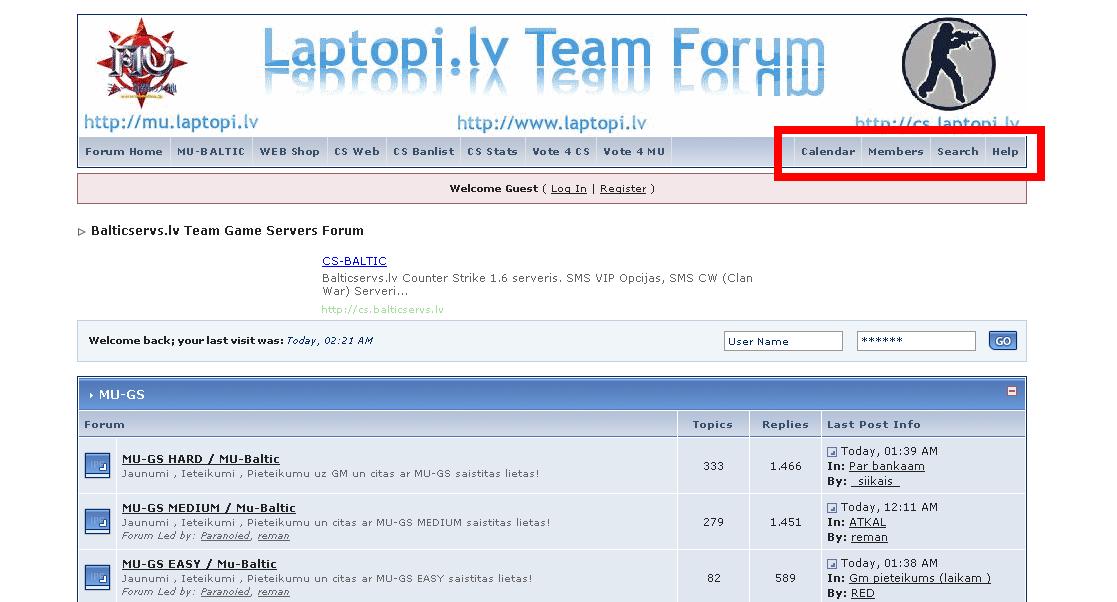Image resolution: width=1117 pixels, height=602 pixels.
Task: Click into the password field
Action: click(x=916, y=341)
